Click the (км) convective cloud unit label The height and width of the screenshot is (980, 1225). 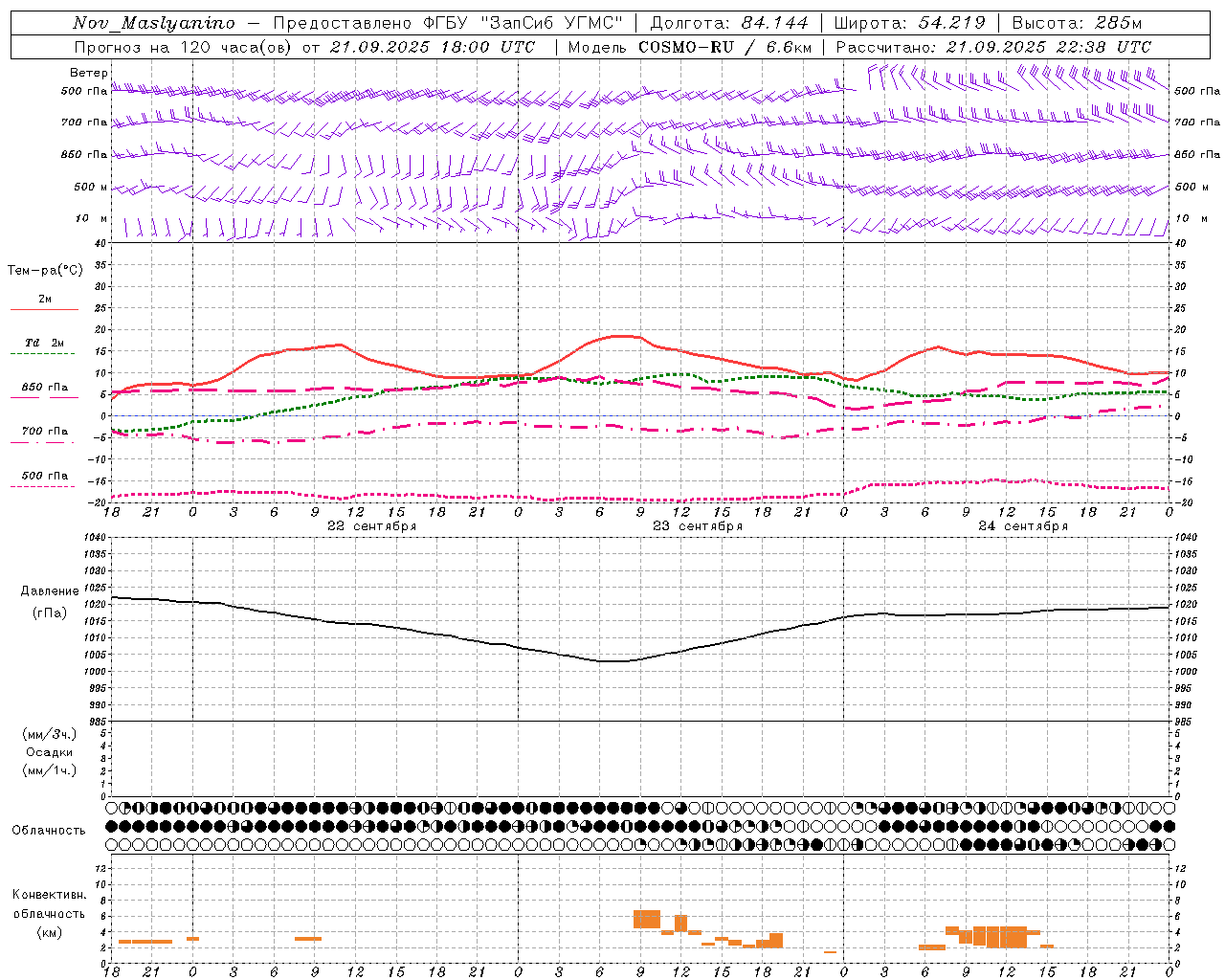tap(50, 932)
